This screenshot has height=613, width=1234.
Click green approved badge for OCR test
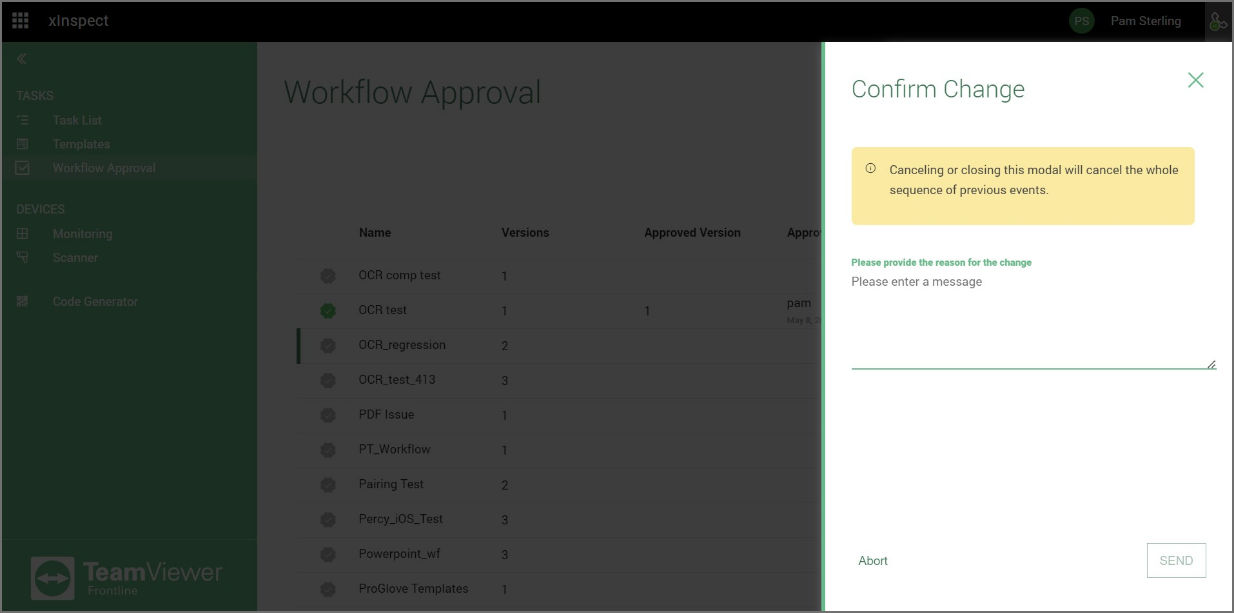(x=328, y=311)
